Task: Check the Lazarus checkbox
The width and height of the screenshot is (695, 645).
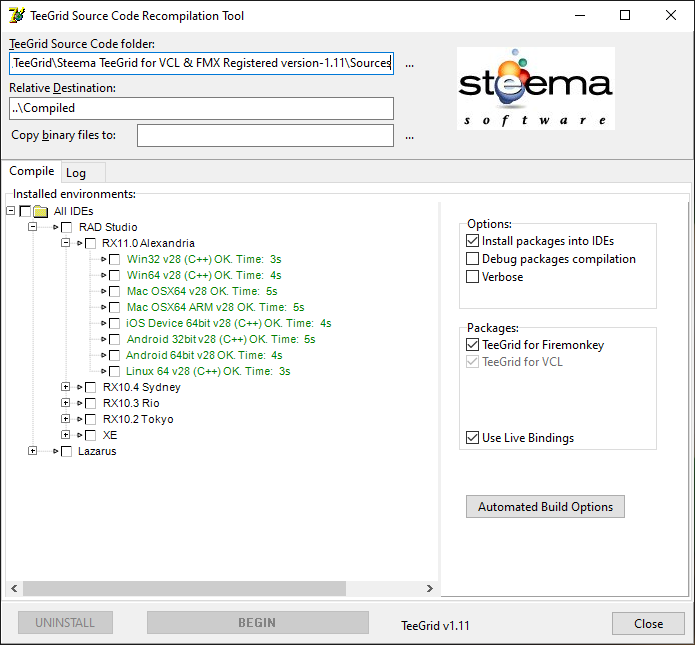Action: (66, 451)
